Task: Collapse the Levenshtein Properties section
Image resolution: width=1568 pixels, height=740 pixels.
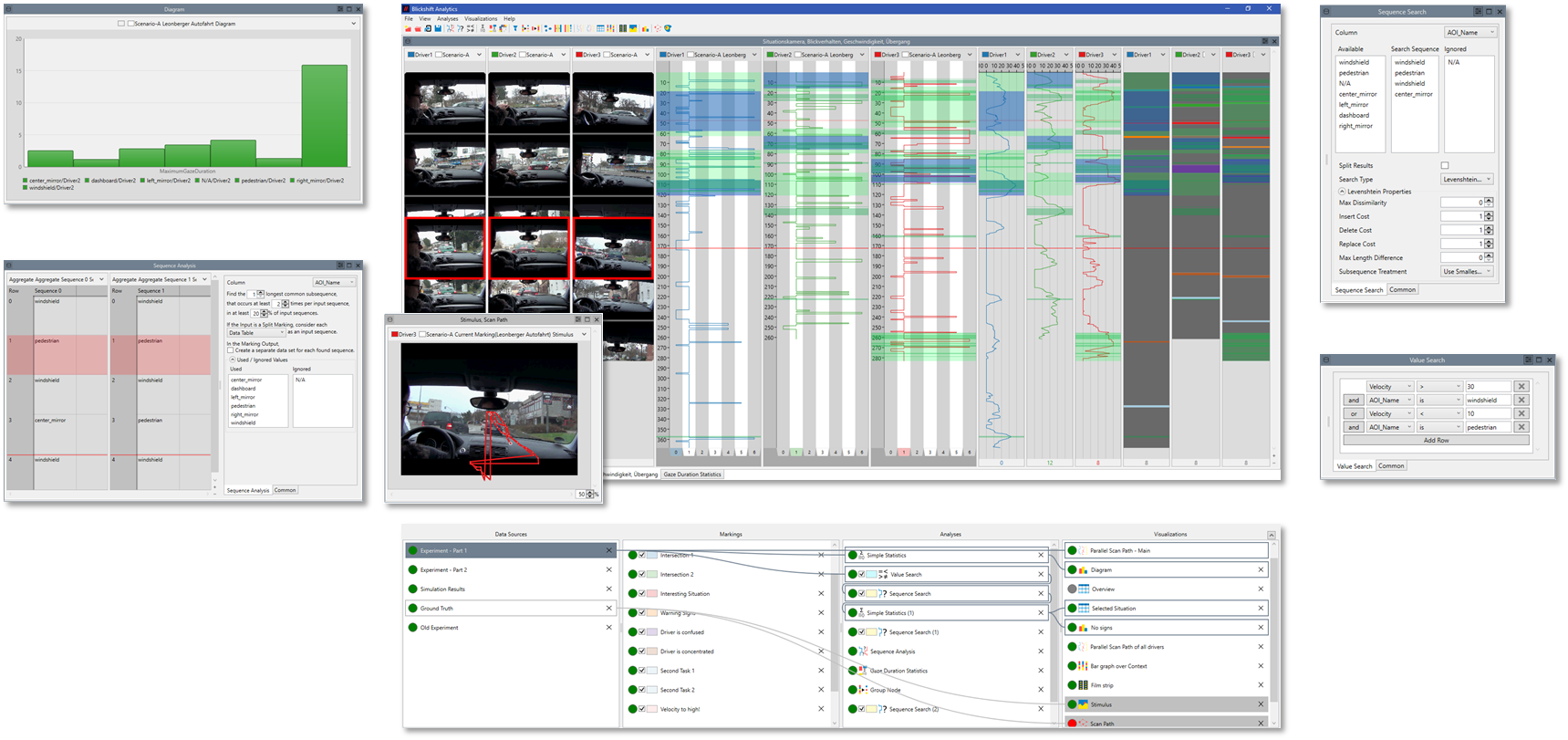Action: click(1342, 192)
